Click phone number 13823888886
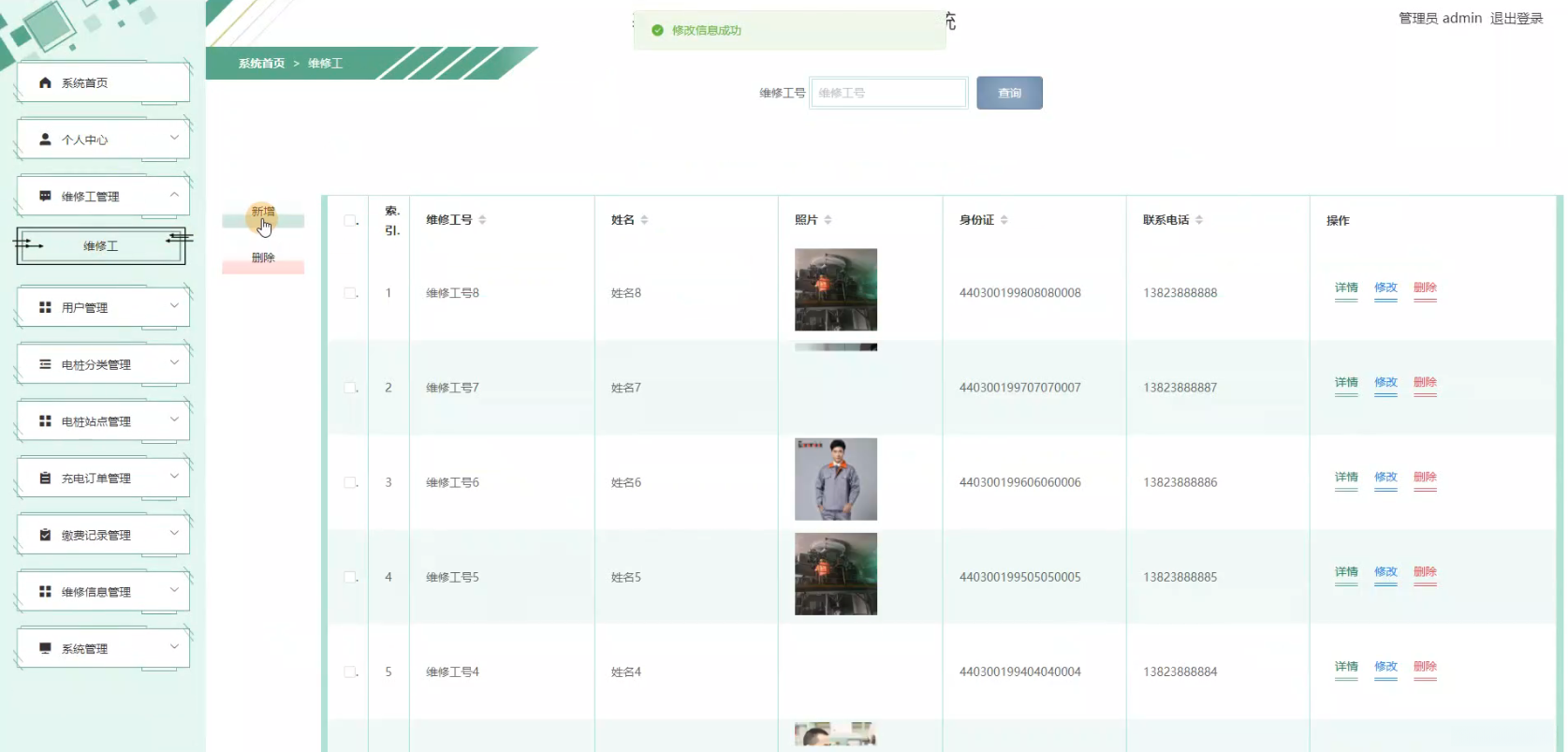Screen dimensions: 1568x752 (x=1180, y=482)
